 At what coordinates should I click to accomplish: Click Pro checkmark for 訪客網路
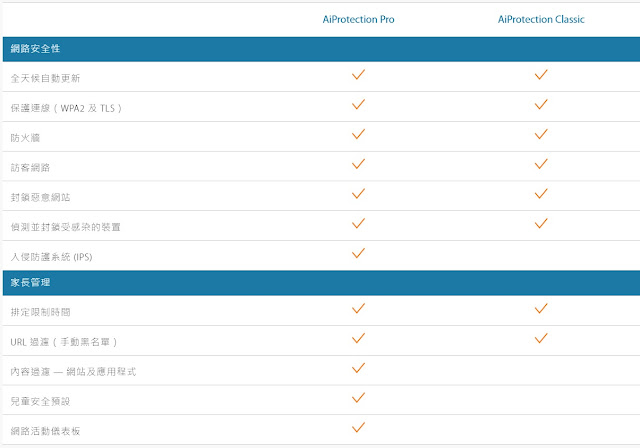tap(358, 164)
